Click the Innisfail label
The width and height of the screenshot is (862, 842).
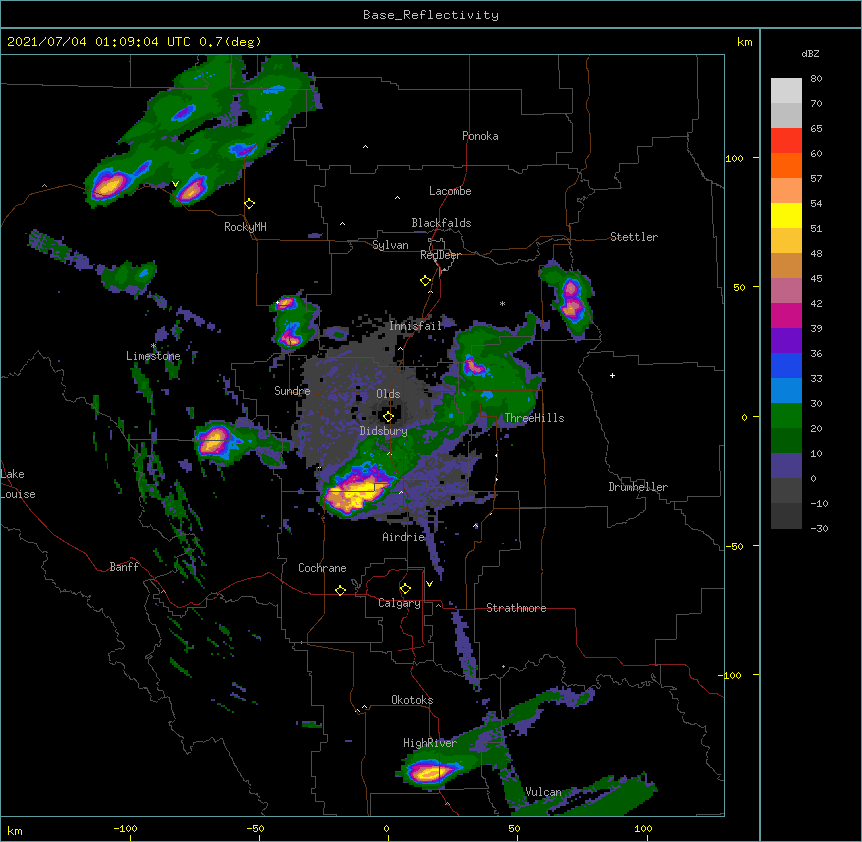tap(415, 326)
